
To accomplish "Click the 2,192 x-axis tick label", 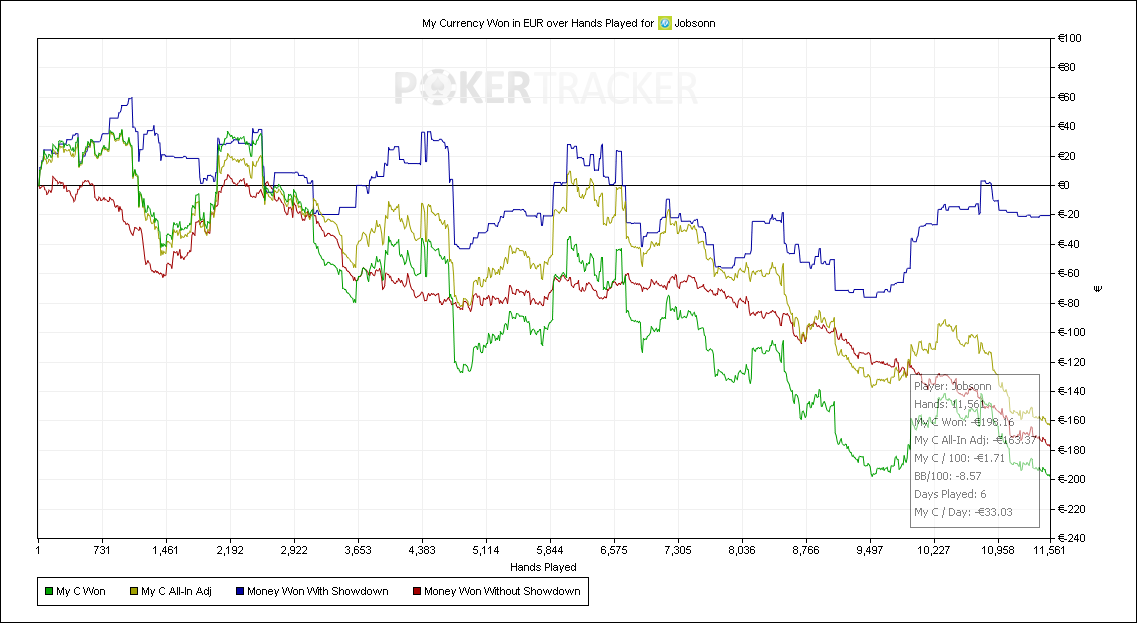I will click(x=230, y=550).
